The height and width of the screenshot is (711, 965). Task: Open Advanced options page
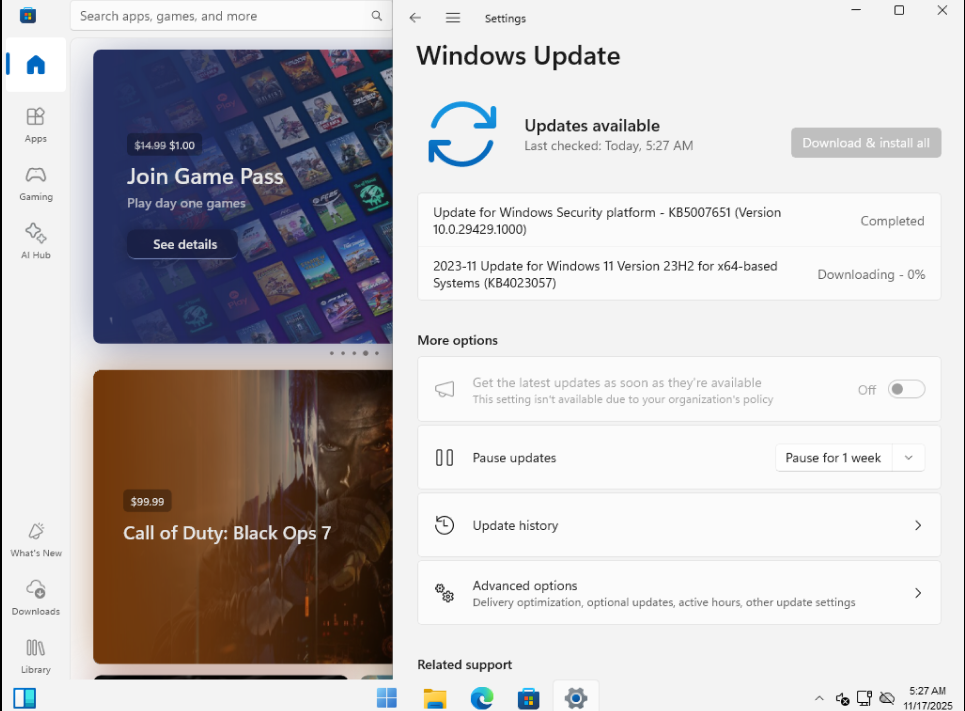pyautogui.click(x=679, y=593)
